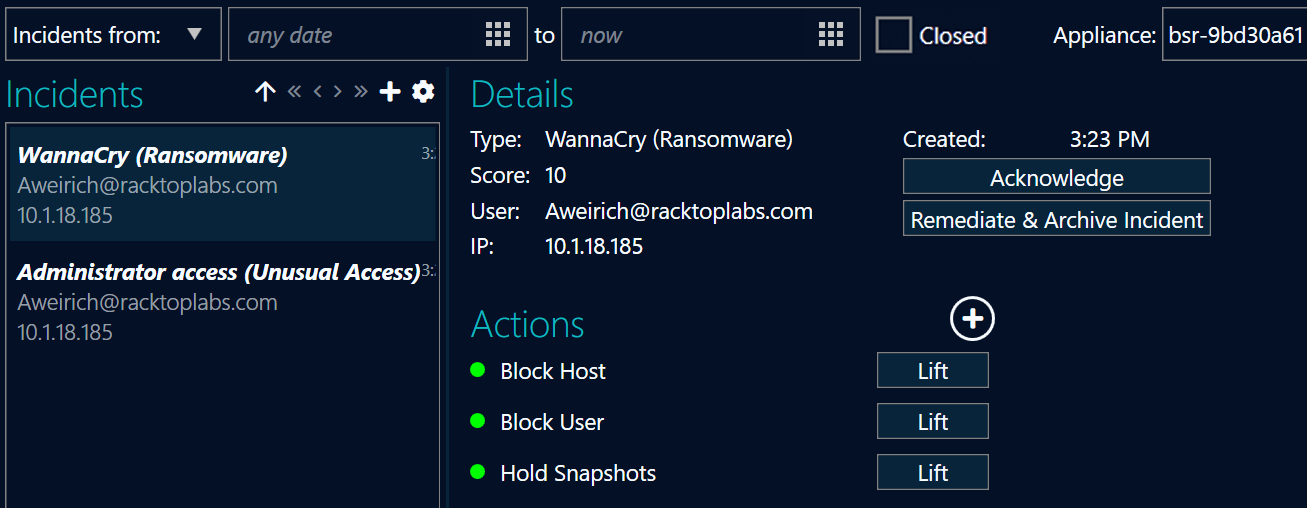Go to next incidents page chevron
The width and height of the screenshot is (1307, 508).
pyautogui.click(x=338, y=92)
